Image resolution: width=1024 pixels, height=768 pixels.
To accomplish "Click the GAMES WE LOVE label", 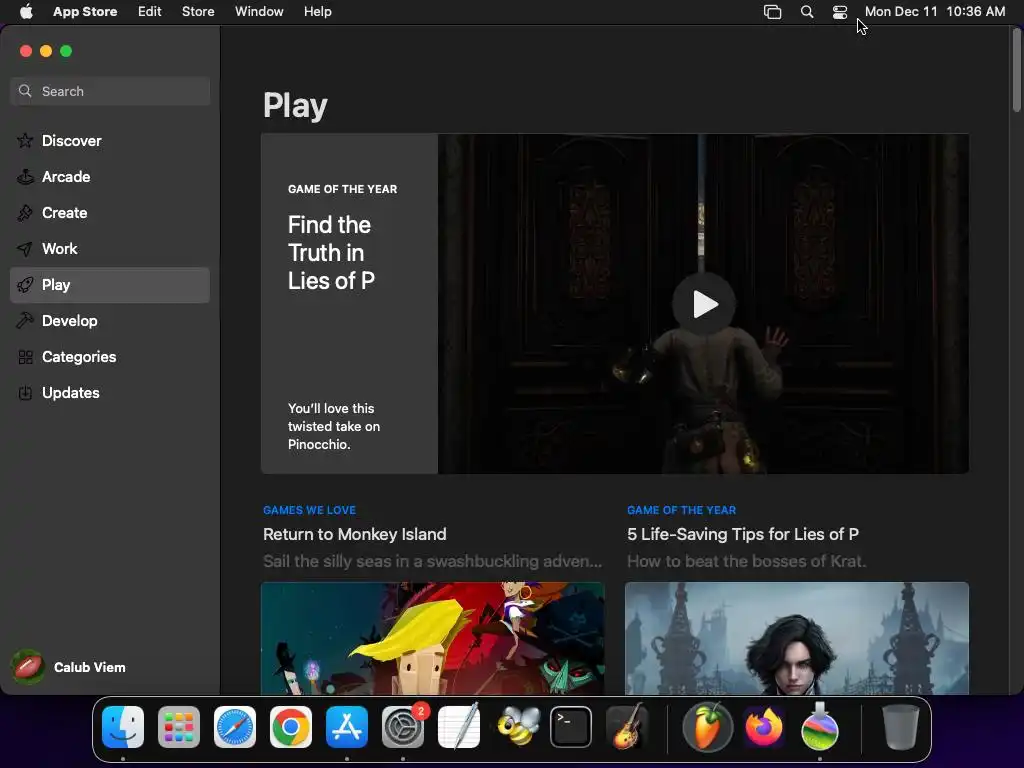I will click(x=310, y=510).
